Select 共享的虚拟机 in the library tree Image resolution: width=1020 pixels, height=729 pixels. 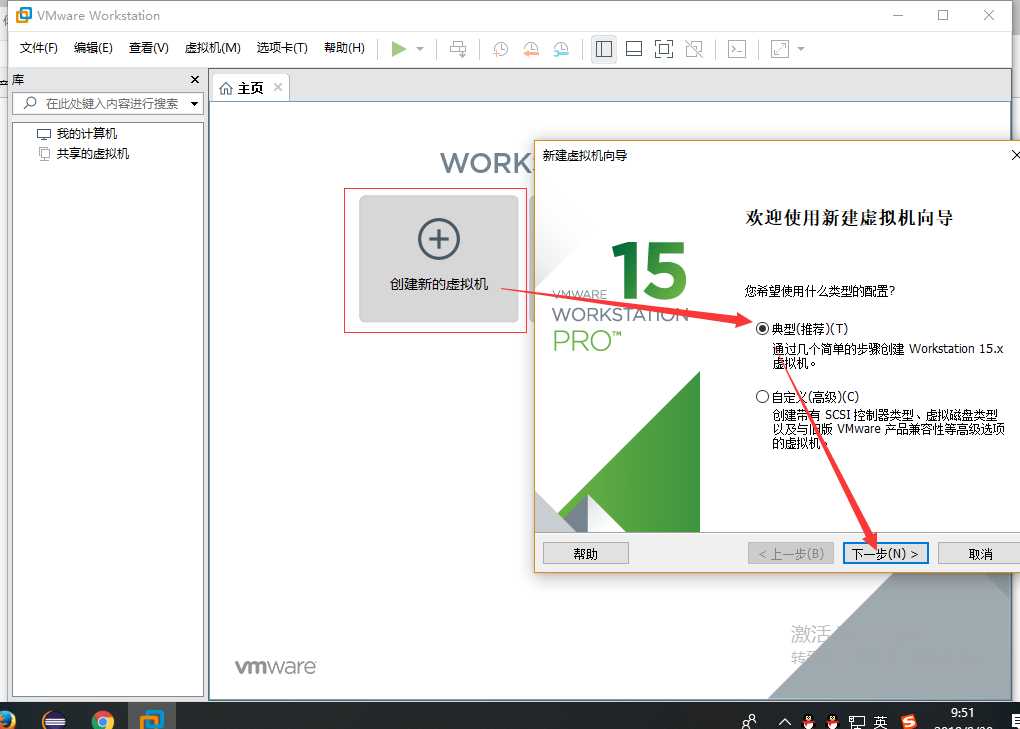tap(92, 153)
